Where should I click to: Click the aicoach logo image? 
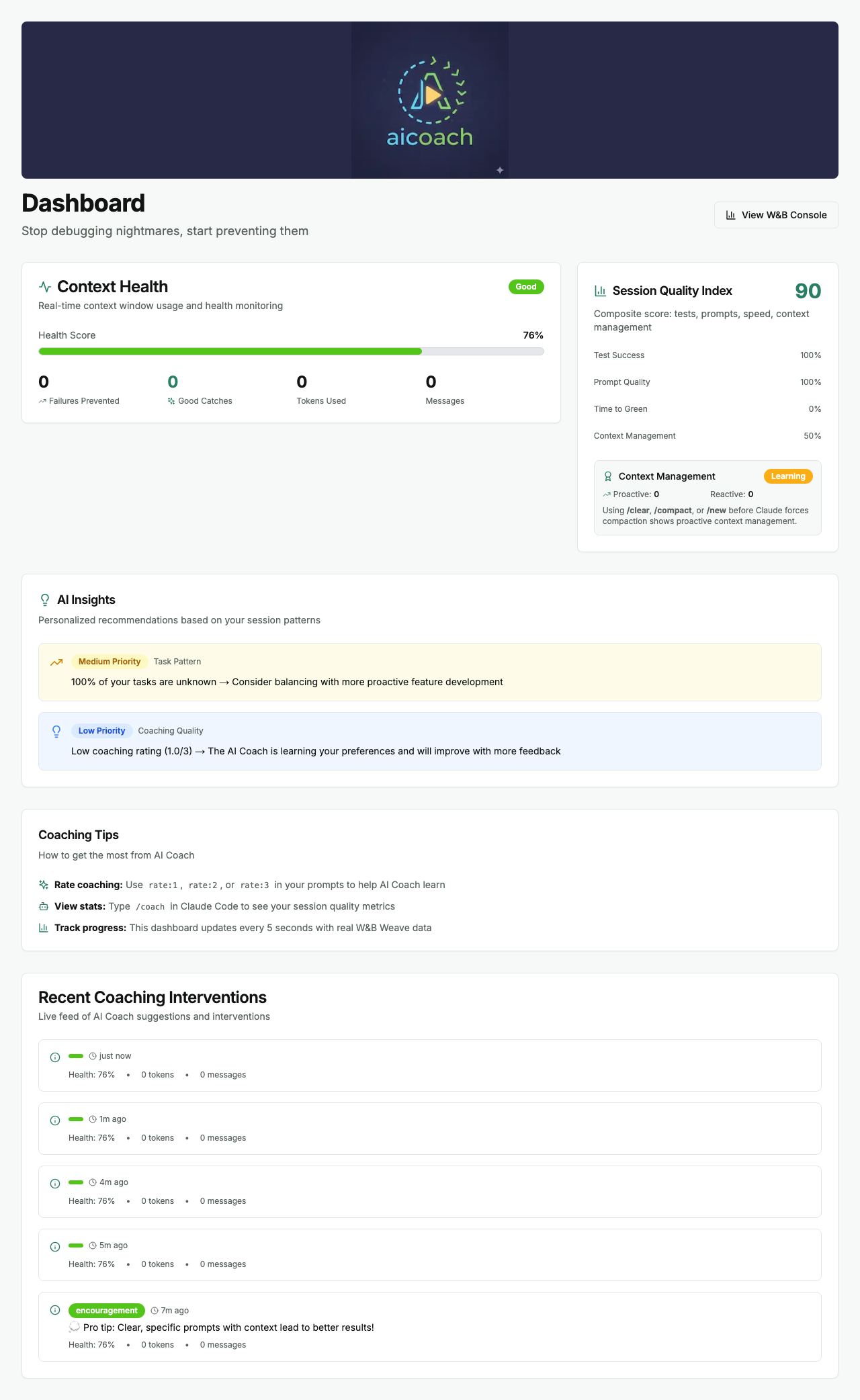430,100
